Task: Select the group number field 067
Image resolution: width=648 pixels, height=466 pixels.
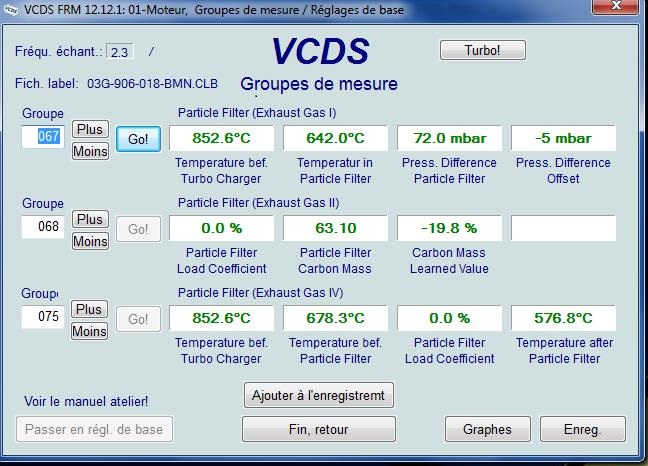Action: pyautogui.click(x=43, y=136)
